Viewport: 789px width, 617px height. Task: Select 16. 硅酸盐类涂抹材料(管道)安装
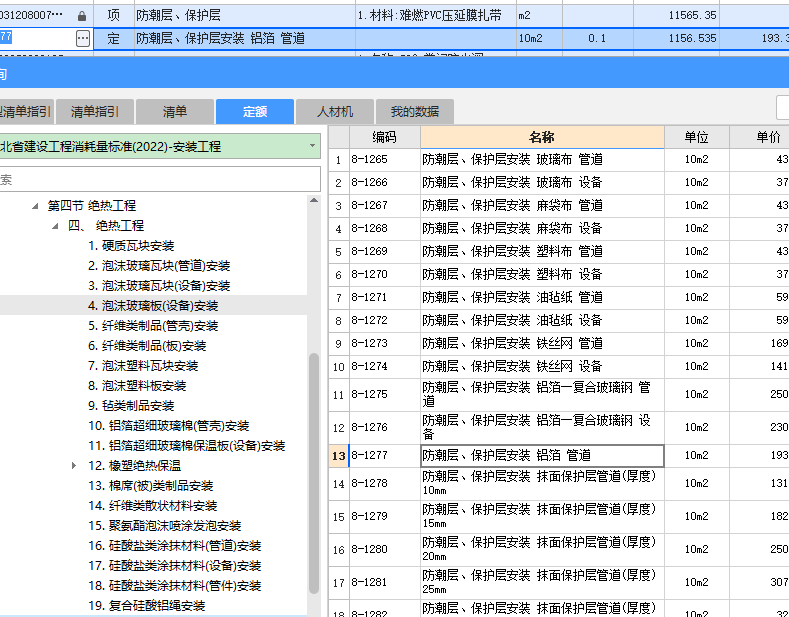pos(175,546)
